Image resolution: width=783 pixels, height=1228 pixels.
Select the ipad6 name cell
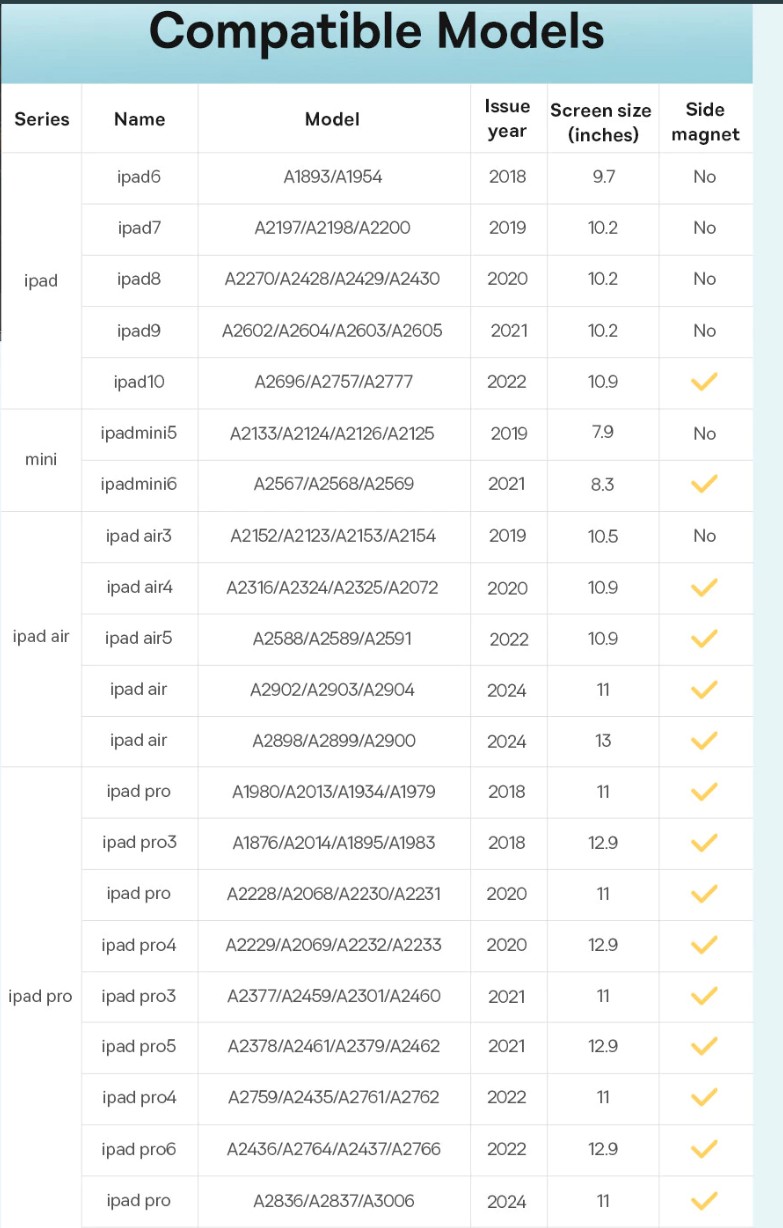[x=139, y=177]
